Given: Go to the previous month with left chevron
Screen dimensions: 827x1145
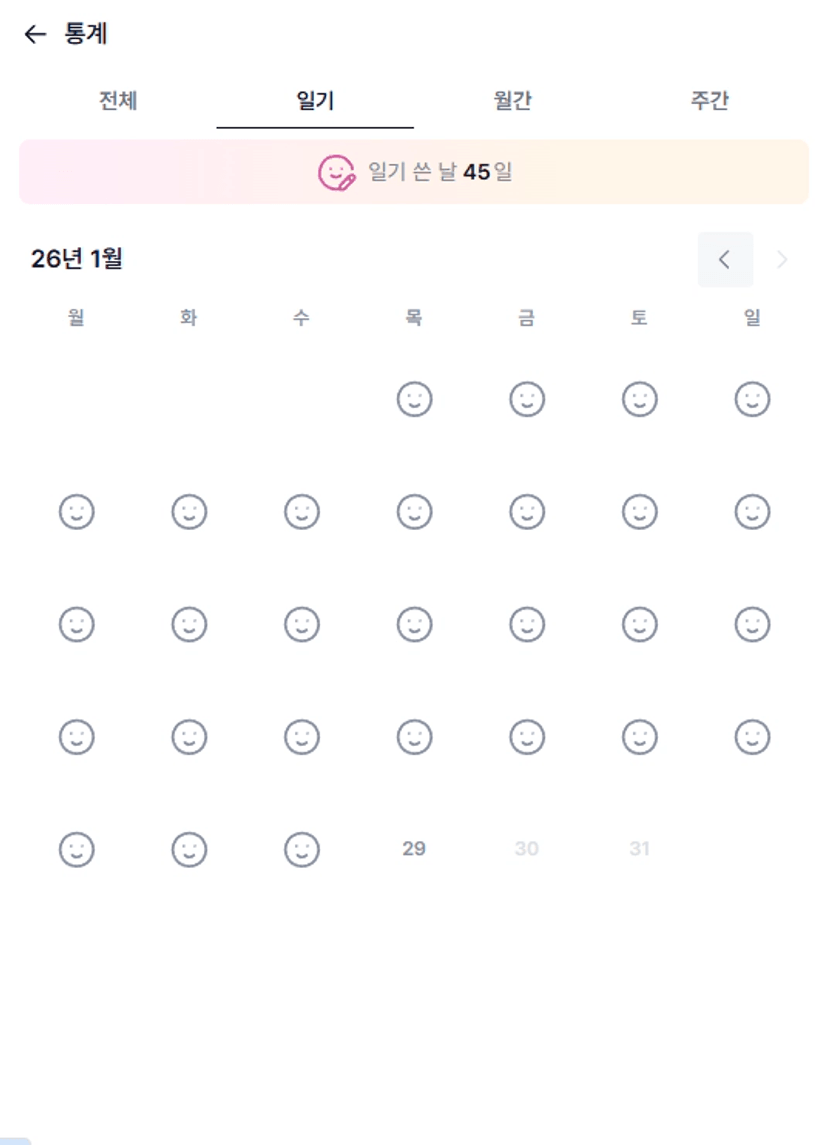Looking at the screenshot, I should pyautogui.click(x=725, y=260).
